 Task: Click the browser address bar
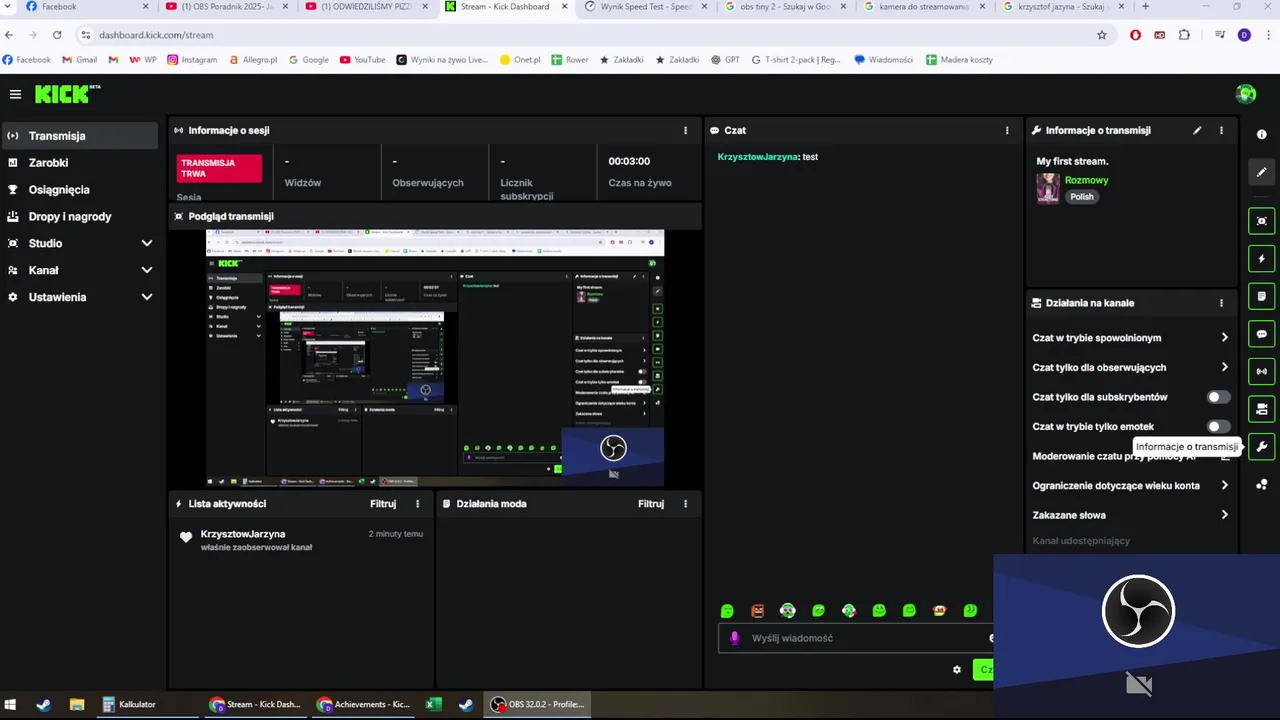[x=590, y=35]
